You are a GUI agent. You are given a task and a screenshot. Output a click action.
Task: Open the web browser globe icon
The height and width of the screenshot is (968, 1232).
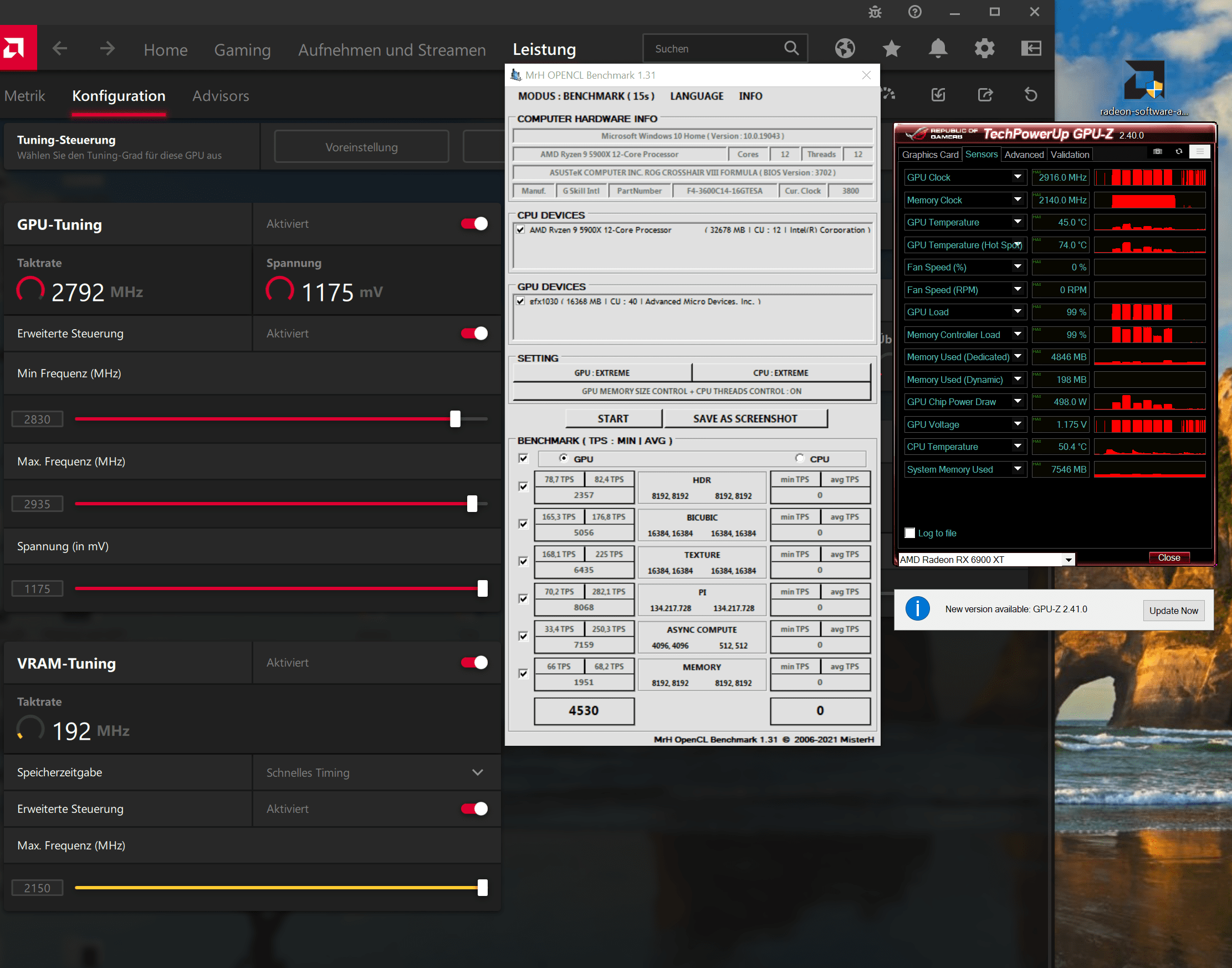(845, 49)
